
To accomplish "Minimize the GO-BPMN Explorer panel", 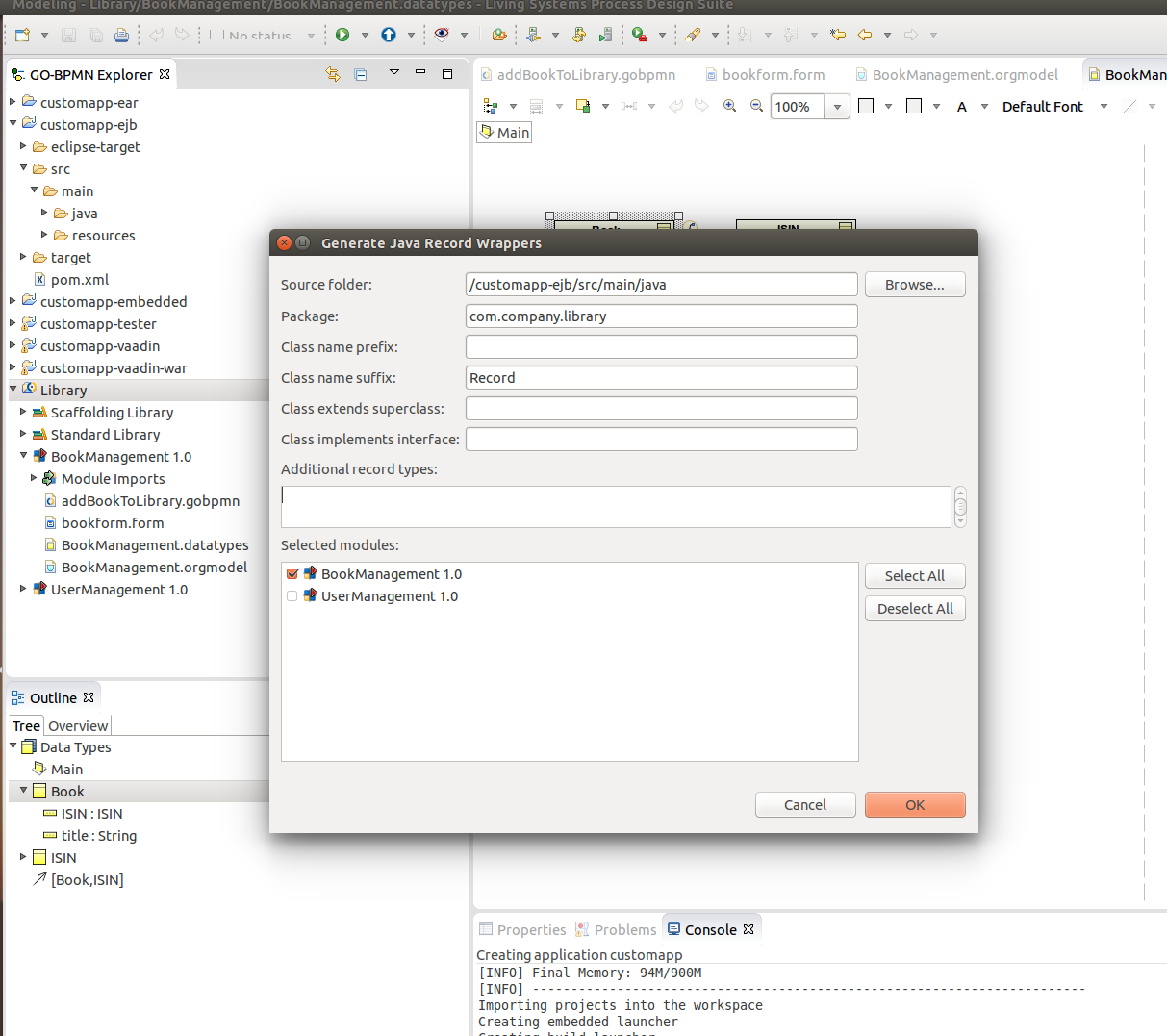I will pyautogui.click(x=420, y=72).
